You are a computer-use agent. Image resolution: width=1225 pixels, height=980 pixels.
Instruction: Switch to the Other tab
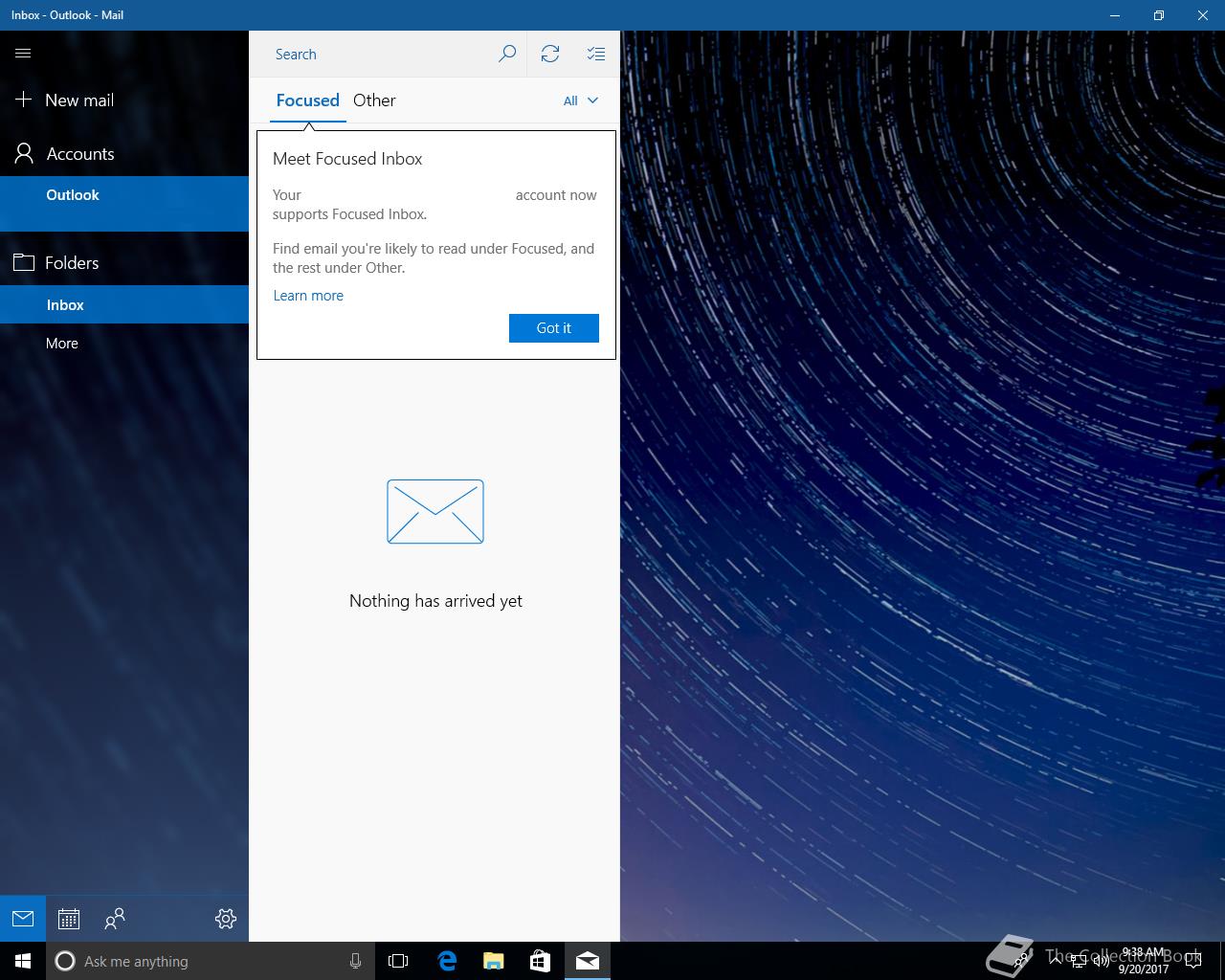coord(374,100)
